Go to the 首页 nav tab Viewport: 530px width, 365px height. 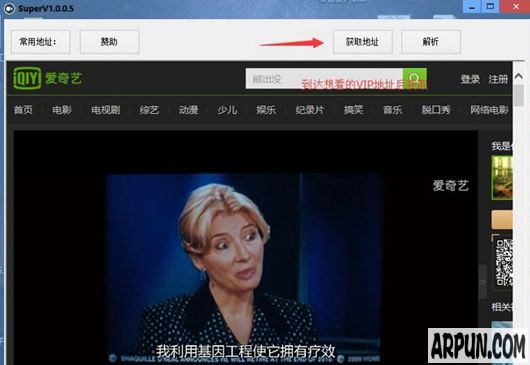pyautogui.click(x=23, y=110)
